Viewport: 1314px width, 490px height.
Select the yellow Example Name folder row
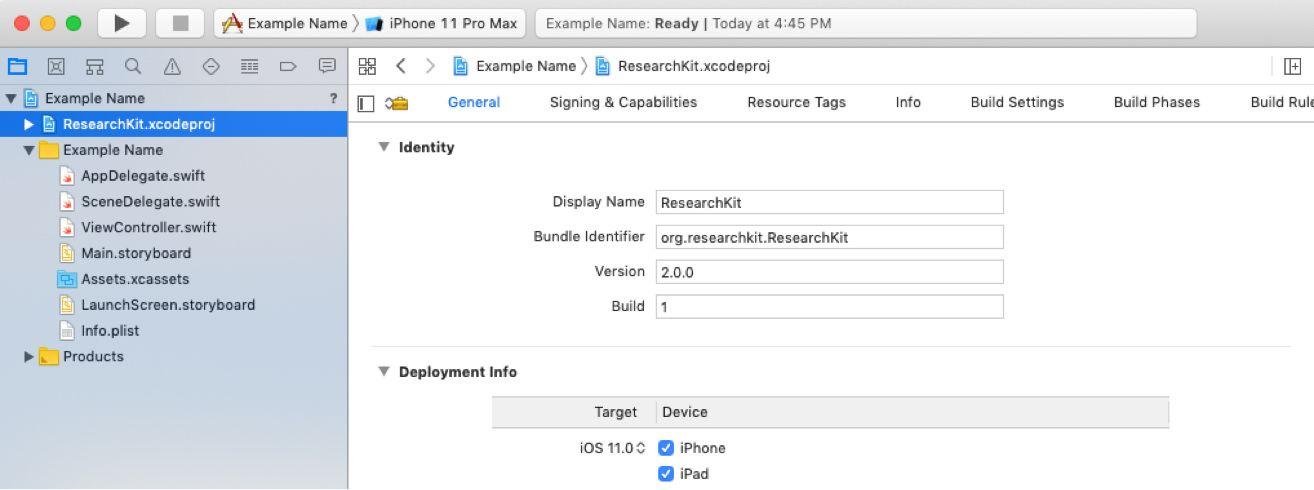point(174,150)
